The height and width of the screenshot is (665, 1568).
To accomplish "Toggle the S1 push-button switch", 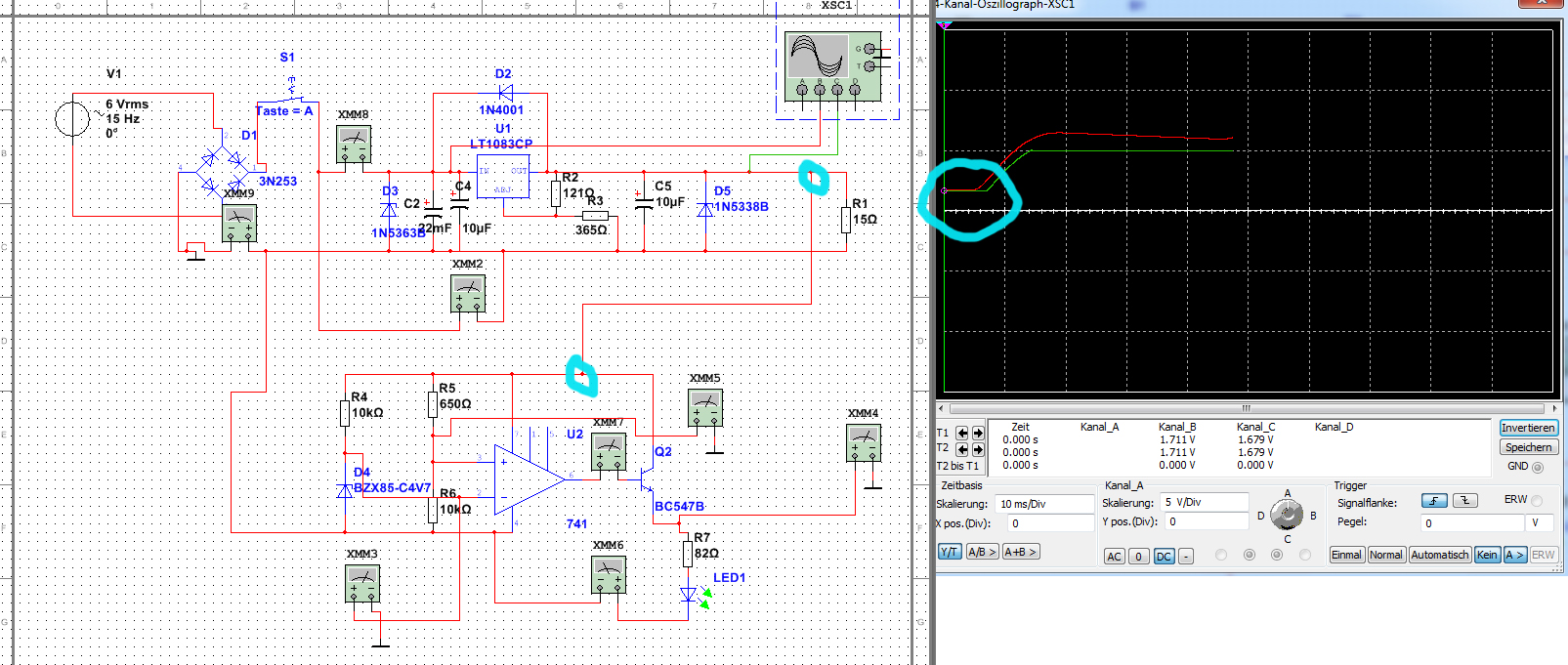I will [x=291, y=90].
